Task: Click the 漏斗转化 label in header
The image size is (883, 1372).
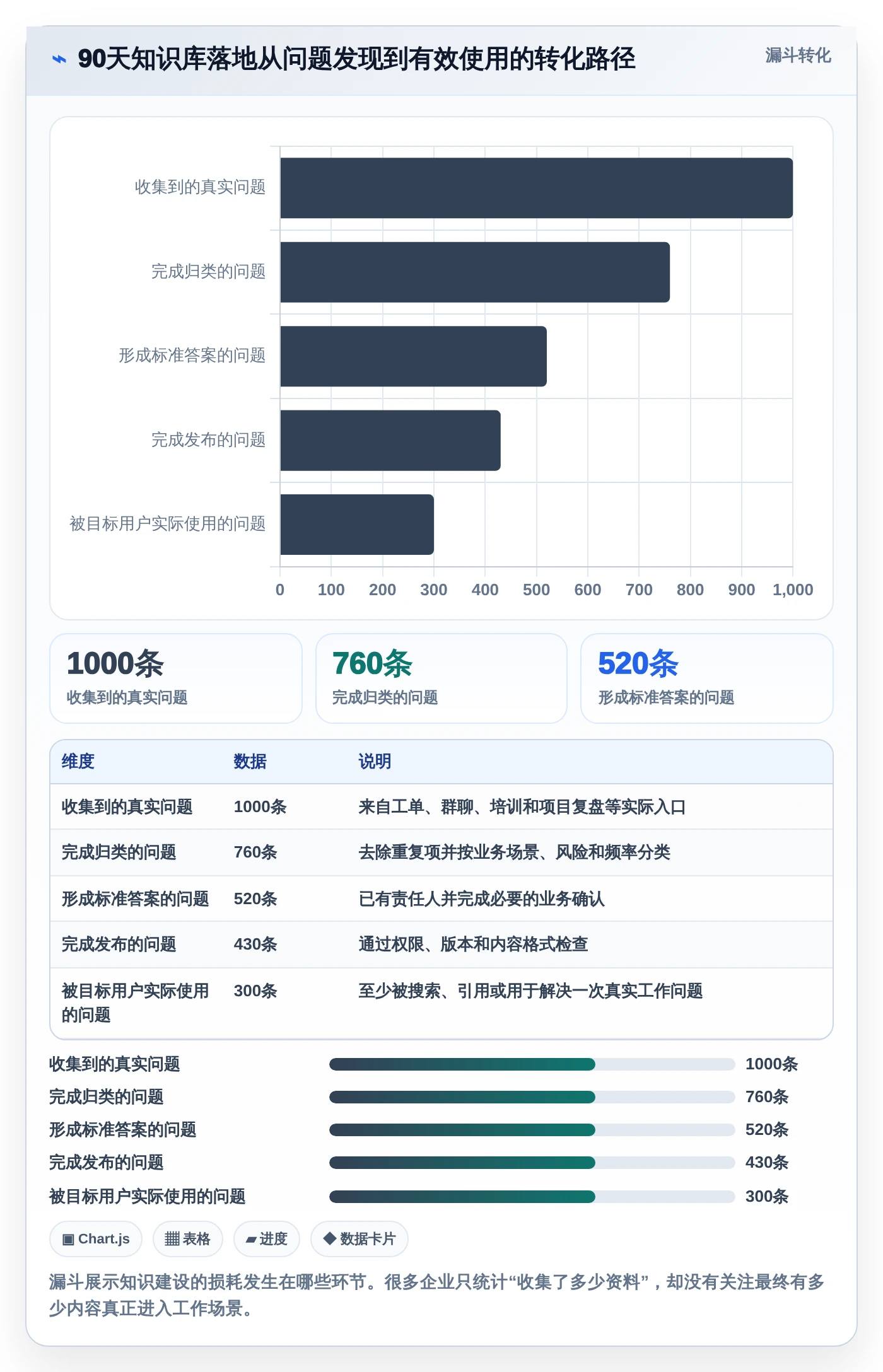Action: (x=798, y=55)
